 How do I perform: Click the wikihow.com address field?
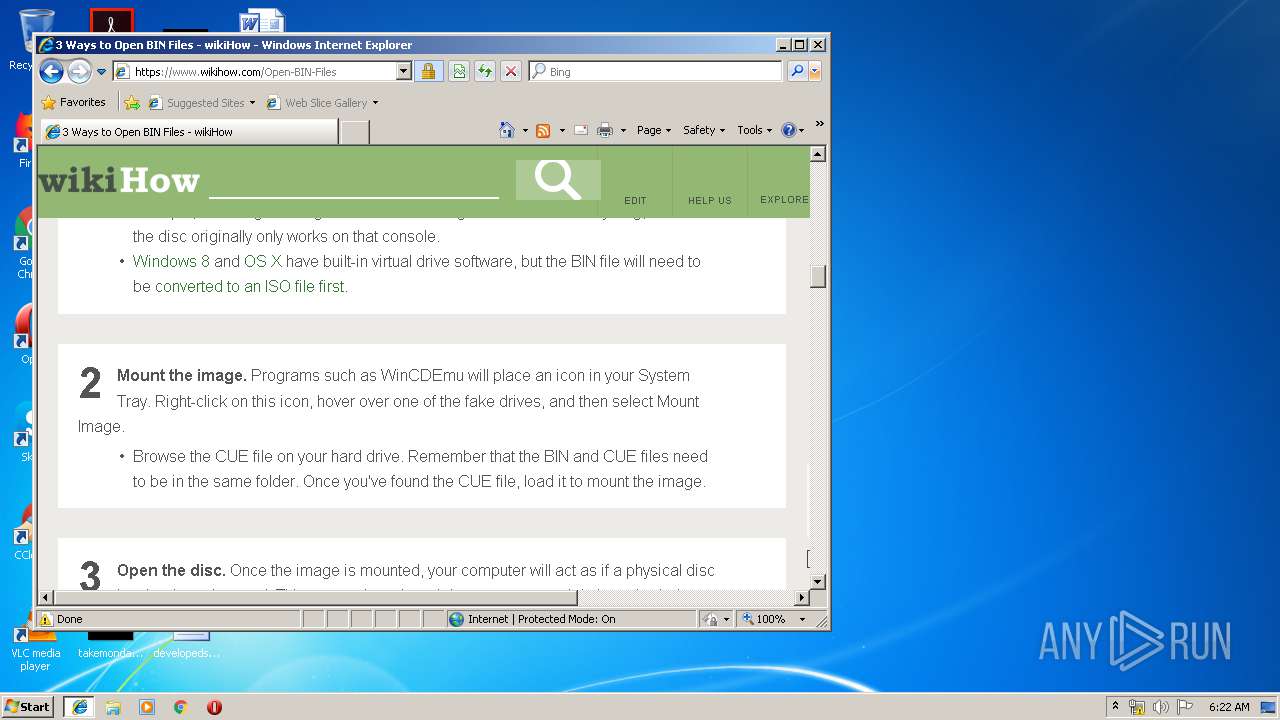tap(263, 72)
